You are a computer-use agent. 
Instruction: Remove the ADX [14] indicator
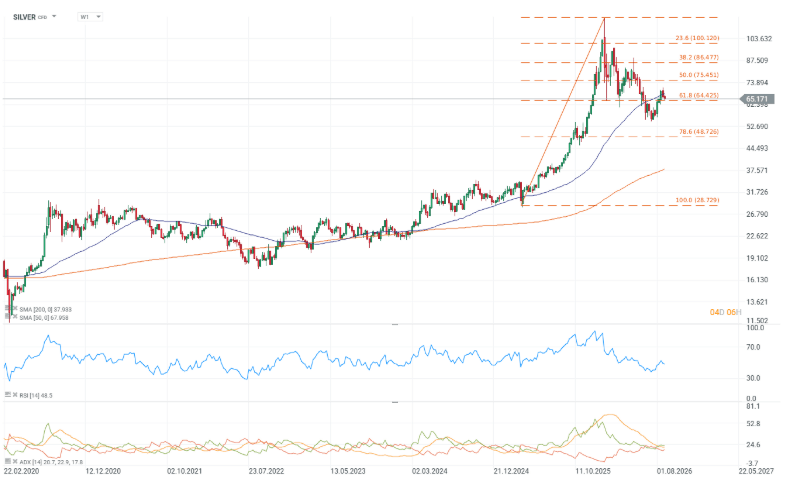pos(15,461)
